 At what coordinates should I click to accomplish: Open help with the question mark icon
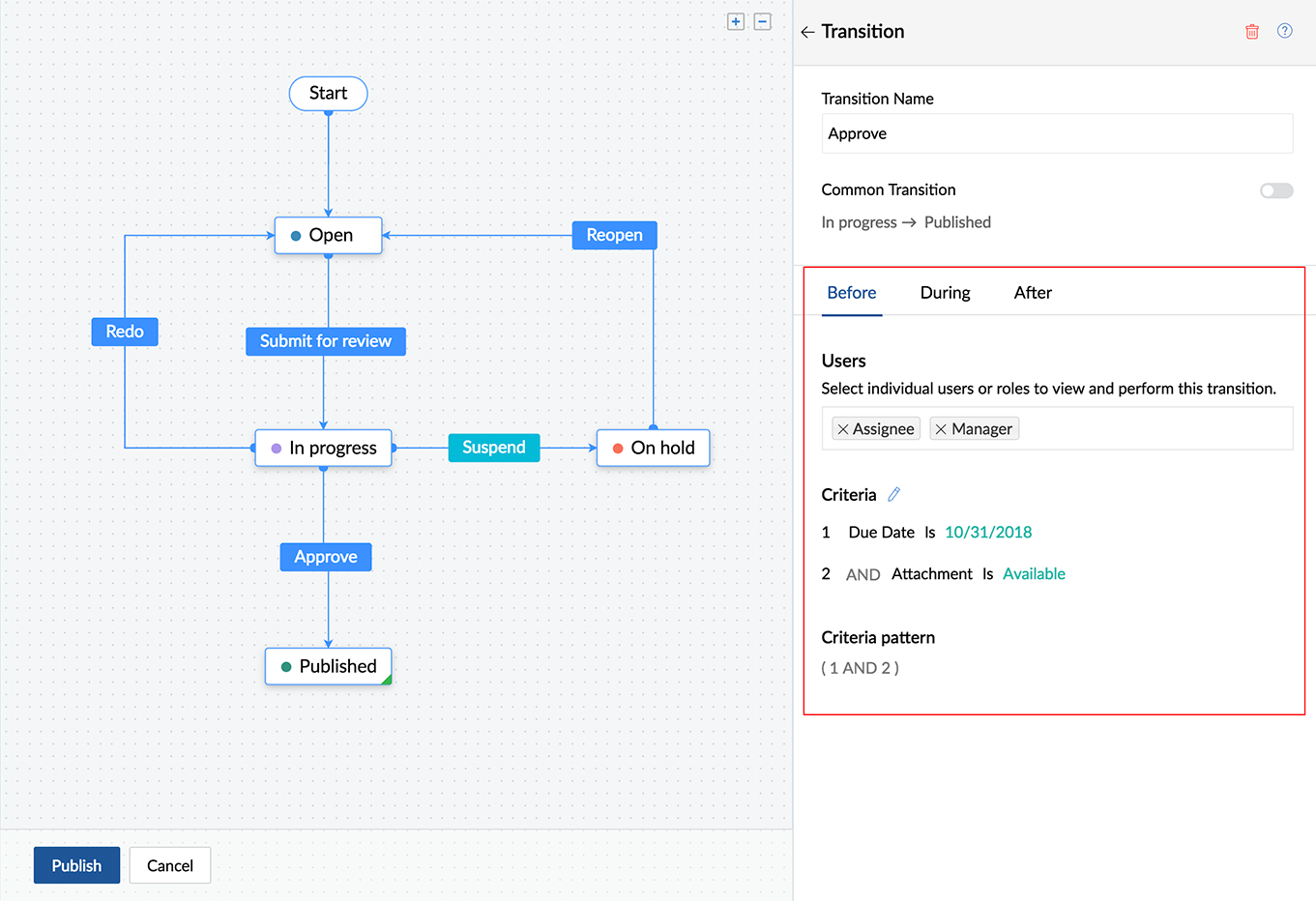click(x=1284, y=31)
